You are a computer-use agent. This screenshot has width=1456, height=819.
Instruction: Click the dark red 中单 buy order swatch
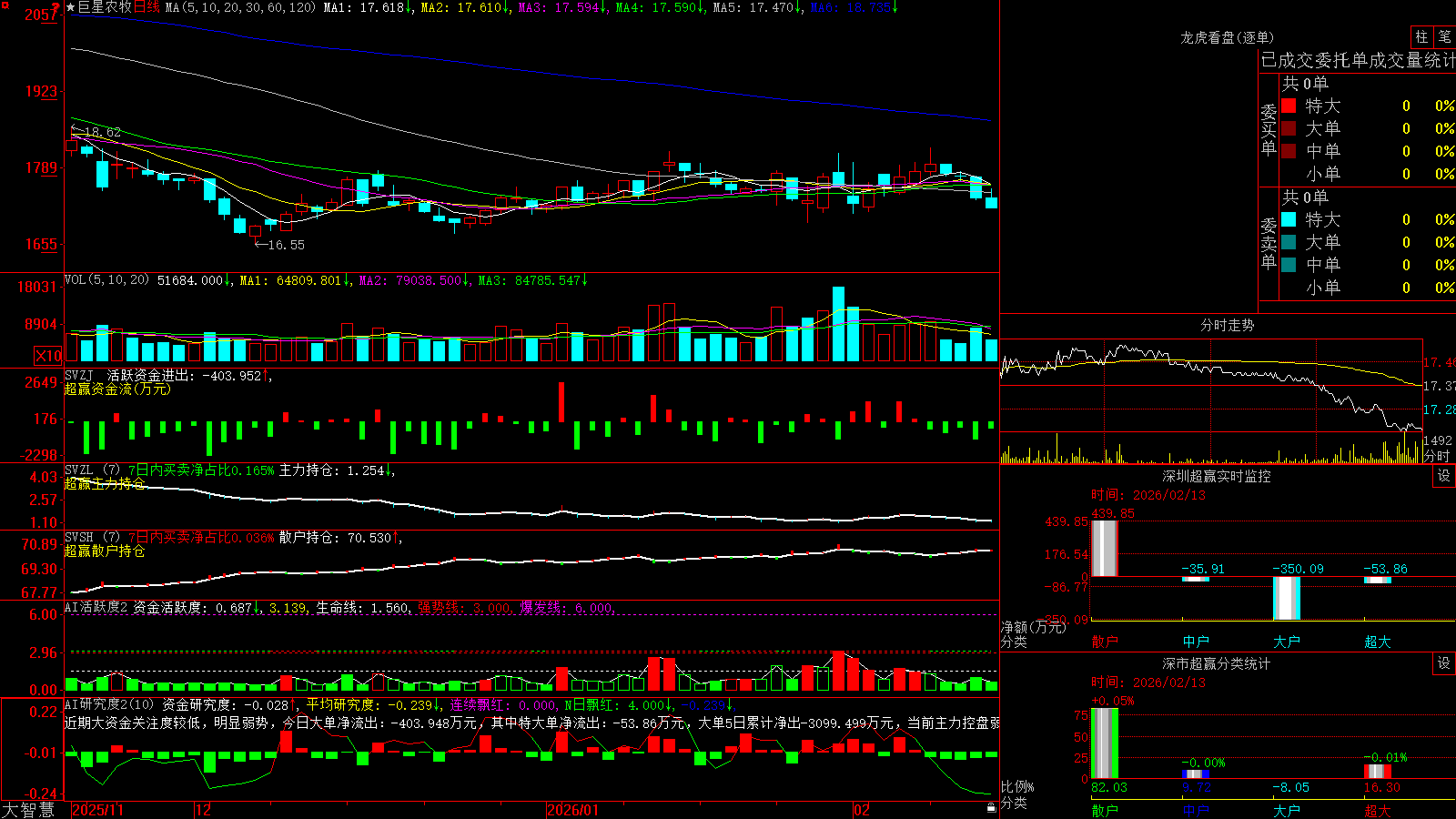1289,151
